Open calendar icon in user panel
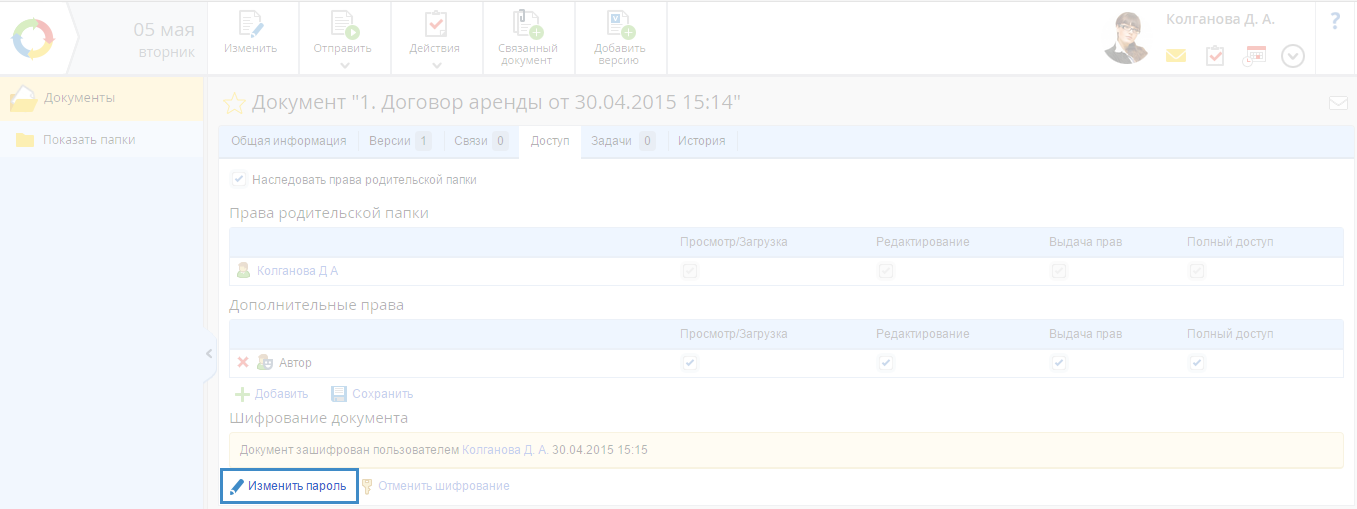 pos(1254,56)
